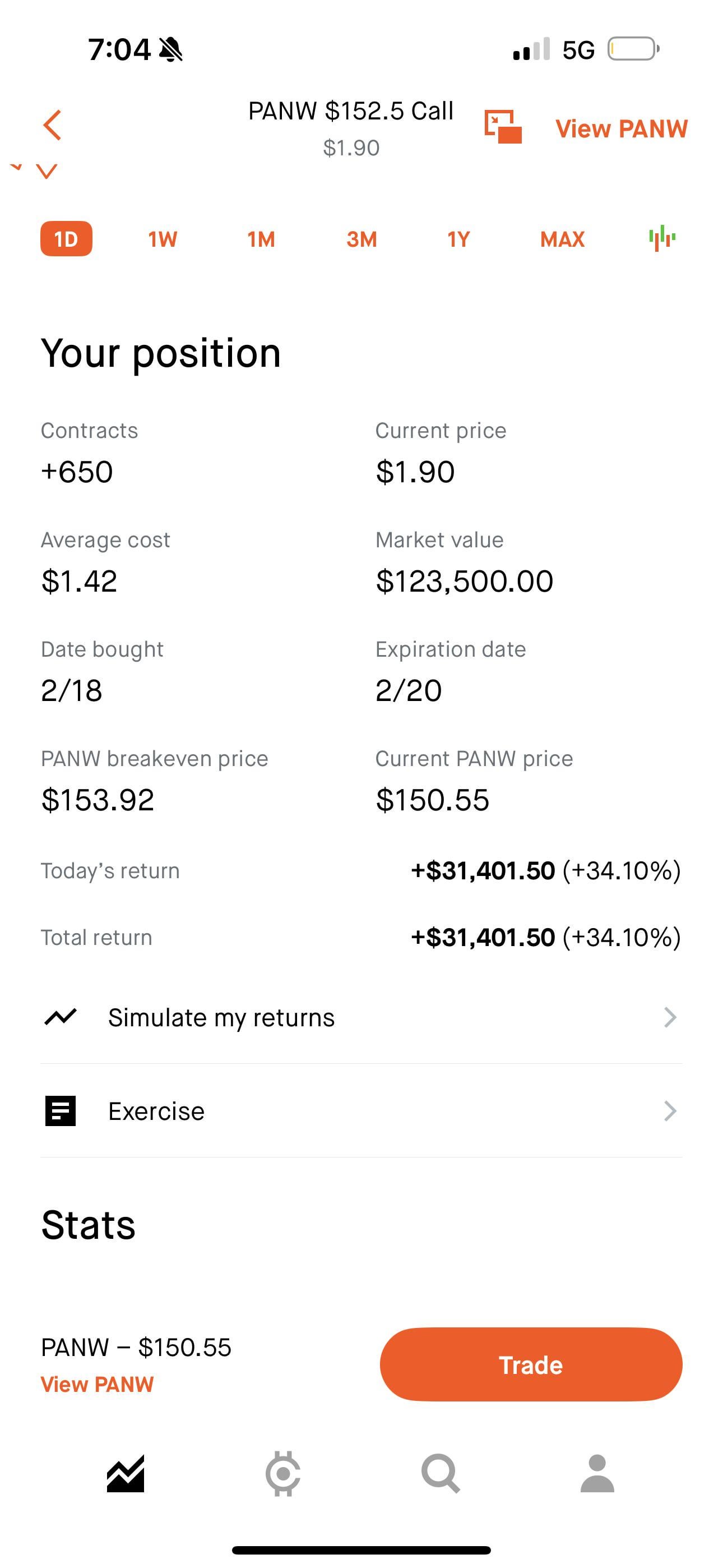
Task: Expand the Exercise row chevron
Action: coord(669,1111)
